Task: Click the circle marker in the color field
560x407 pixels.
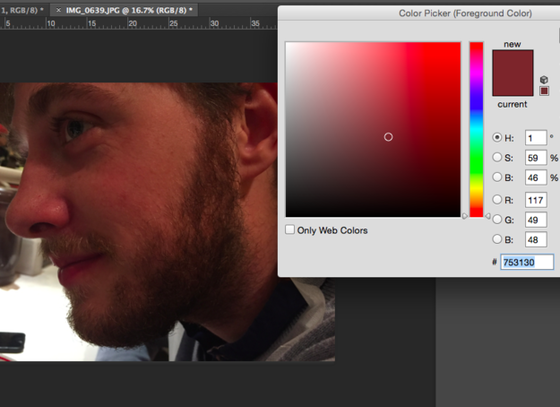Action: click(388, 137)
